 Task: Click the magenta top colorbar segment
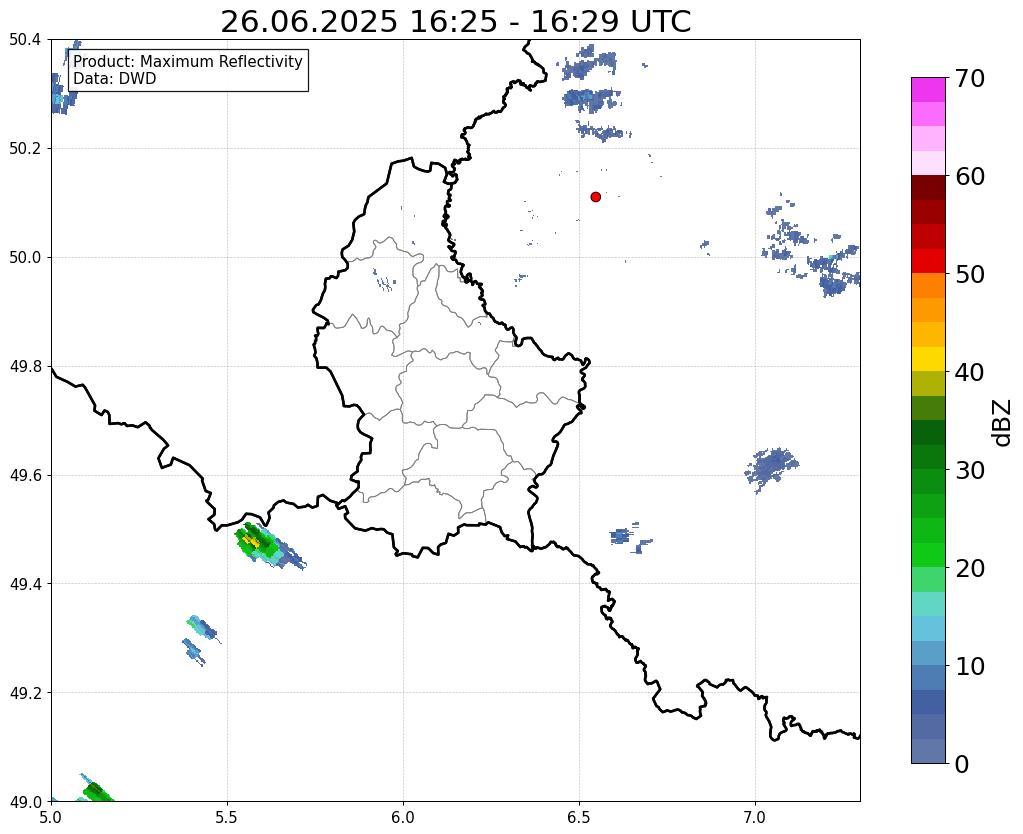(928, 89)
